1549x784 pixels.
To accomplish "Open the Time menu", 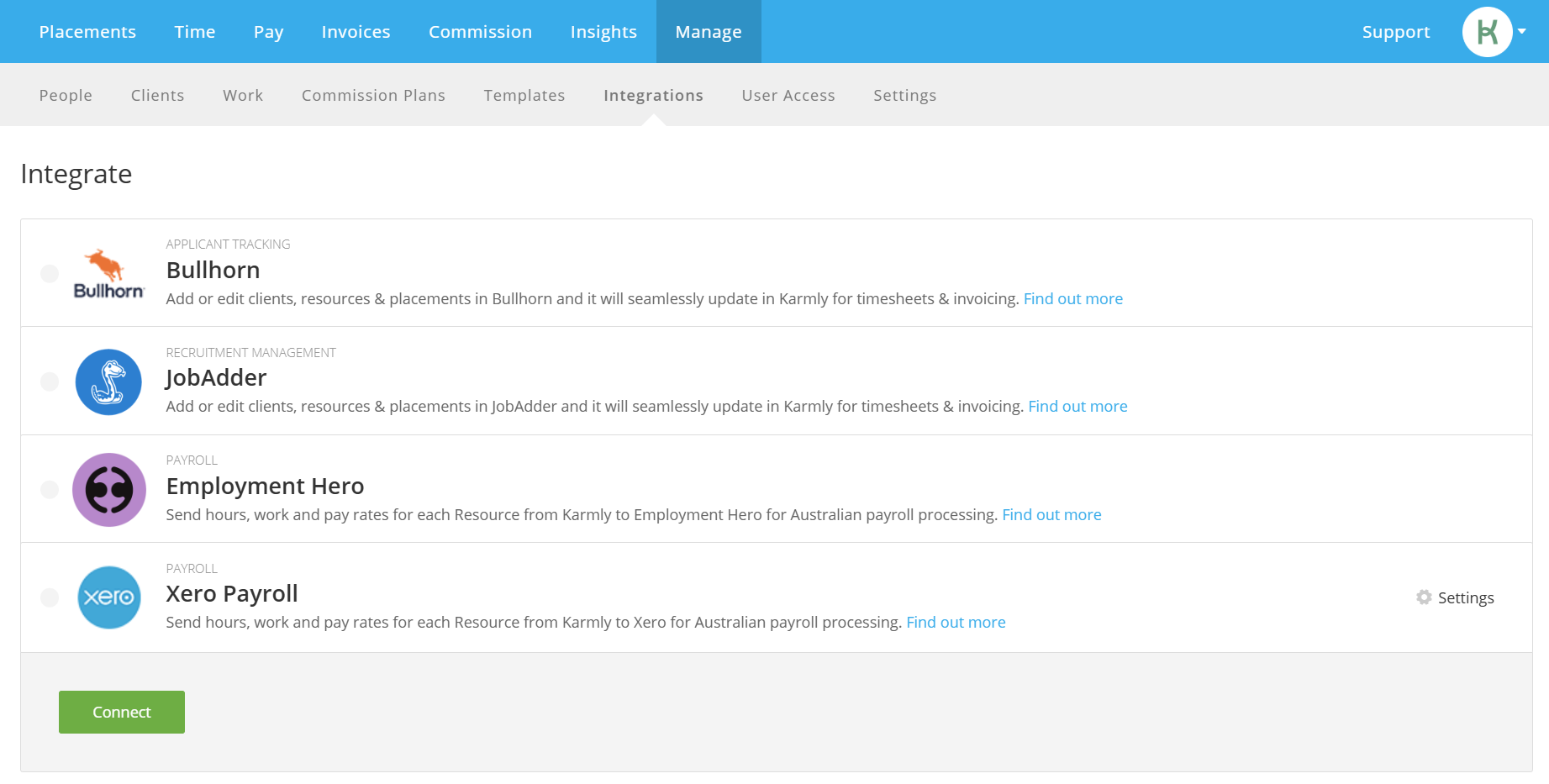I will (195, 32).
